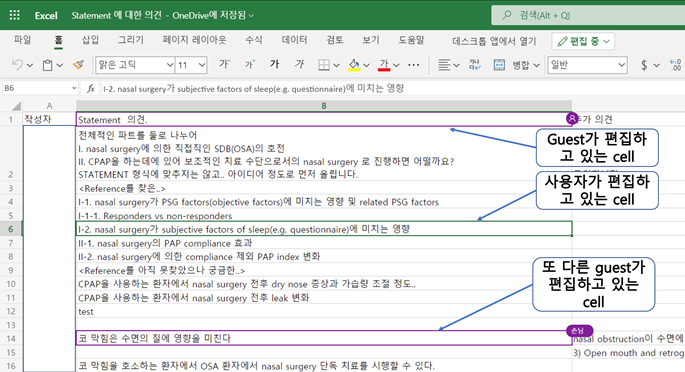
Task: Open the 수식 tab
Action: pyautogui.click(x=254, y=40)
